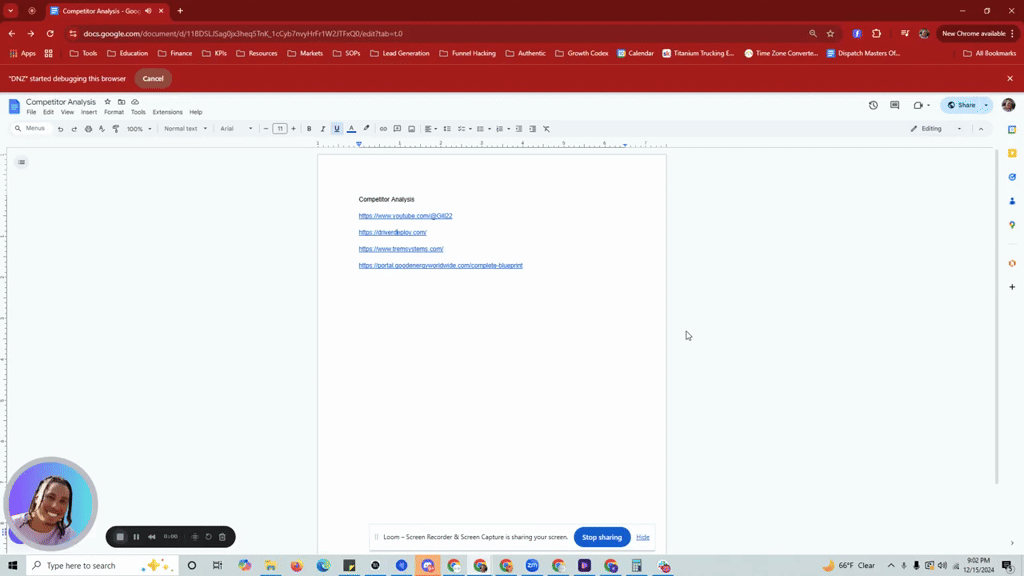Open the Normal text style dropdown

coord(185,129)
